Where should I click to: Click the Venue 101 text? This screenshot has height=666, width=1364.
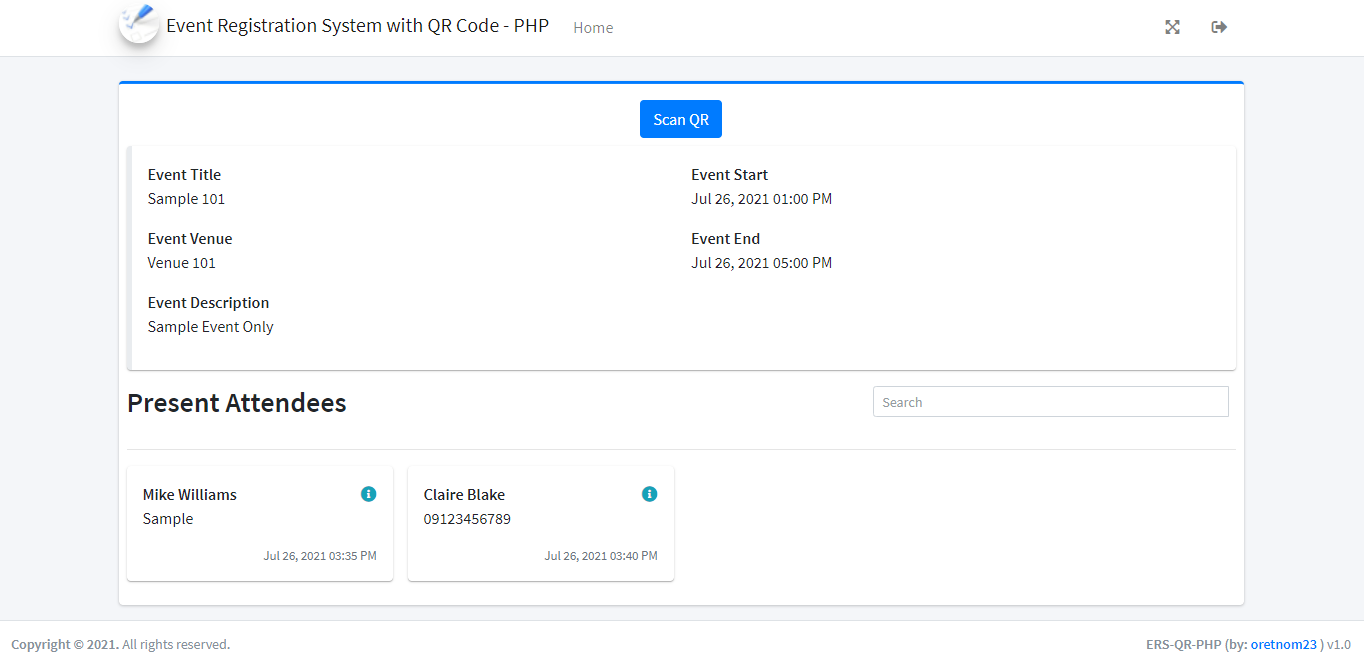[x=181, y=262]
